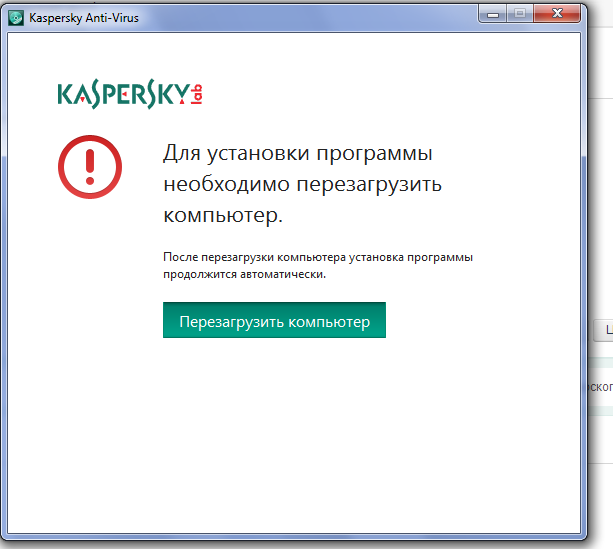Viewport: 613px width, 549px height.
Task: Click the Перезагрузить компьютер button
Action: (274, 320)
